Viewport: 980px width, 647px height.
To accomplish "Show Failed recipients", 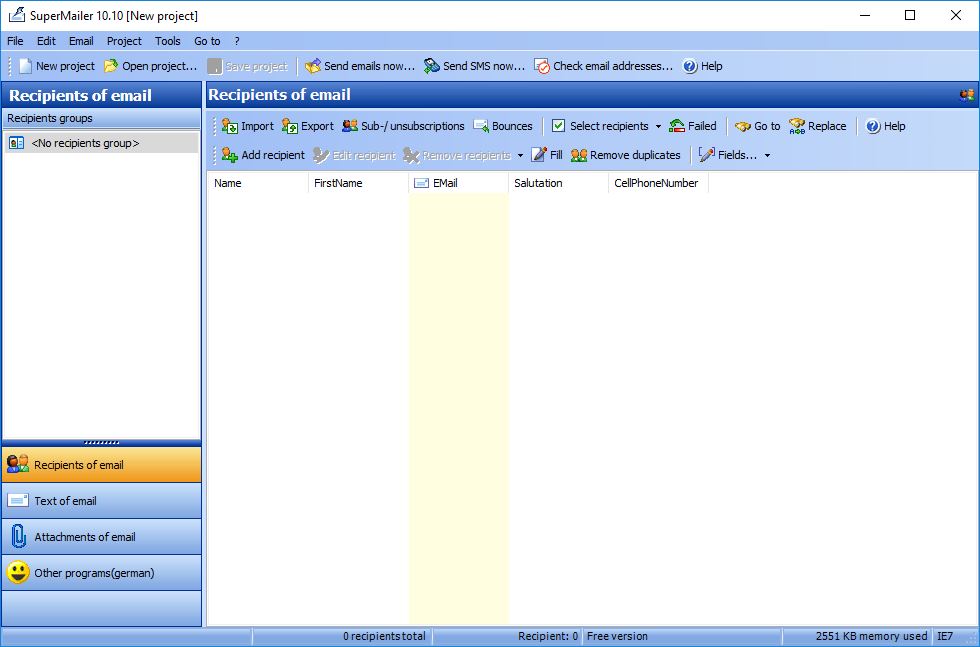I will click(692, 126).
